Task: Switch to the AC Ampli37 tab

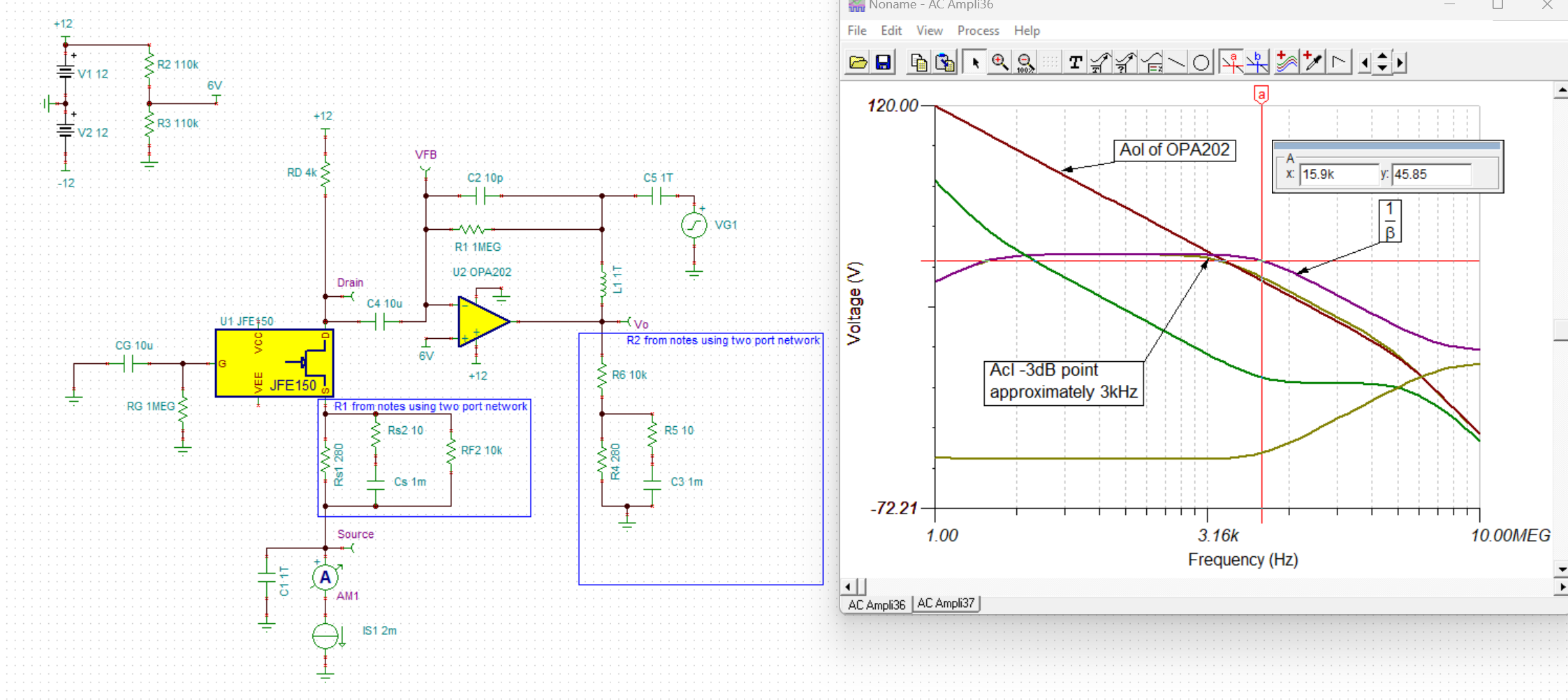Action: 946,604
